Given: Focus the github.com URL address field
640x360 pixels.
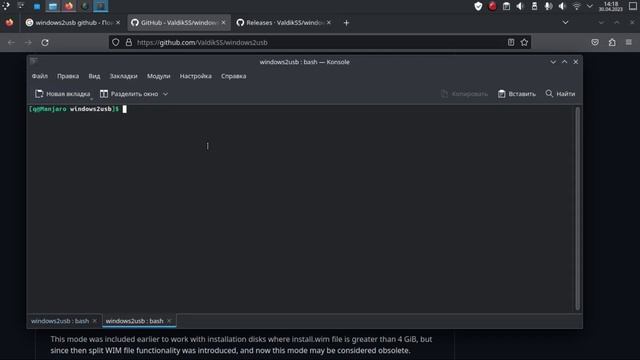Looking at the screenshot, I should click(x=320, y=42).
